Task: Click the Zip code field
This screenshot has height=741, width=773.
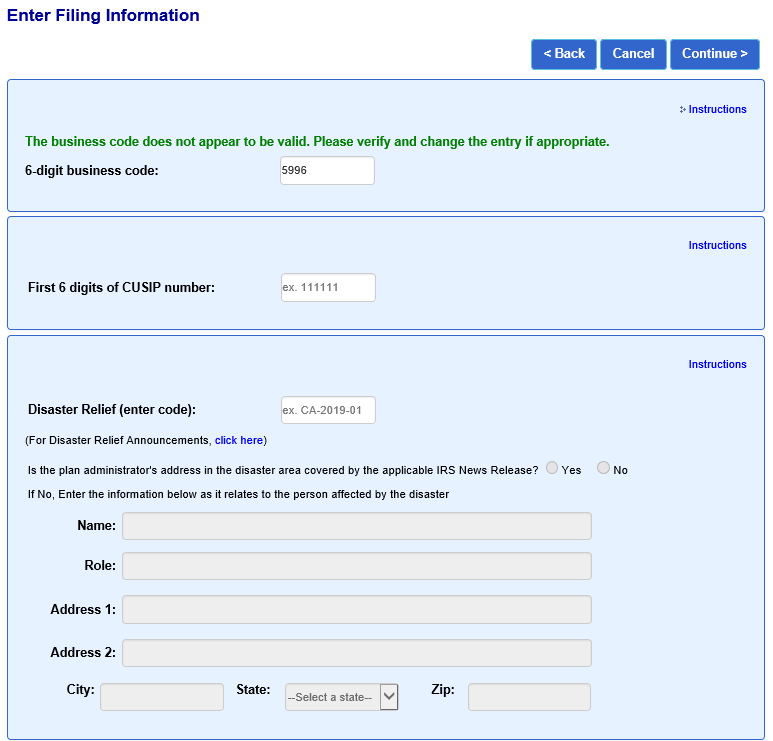Action: point(529,697)
